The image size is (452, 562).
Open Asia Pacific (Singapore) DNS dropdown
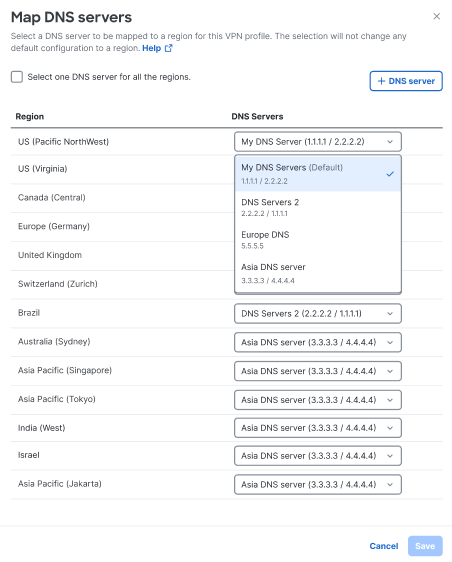[318, 371]
